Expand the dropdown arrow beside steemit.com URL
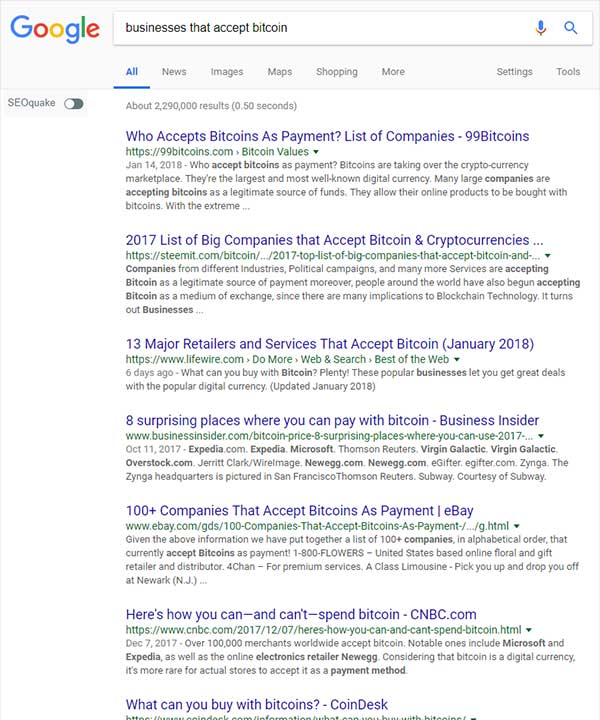600x720 pixels. point(548,256)
